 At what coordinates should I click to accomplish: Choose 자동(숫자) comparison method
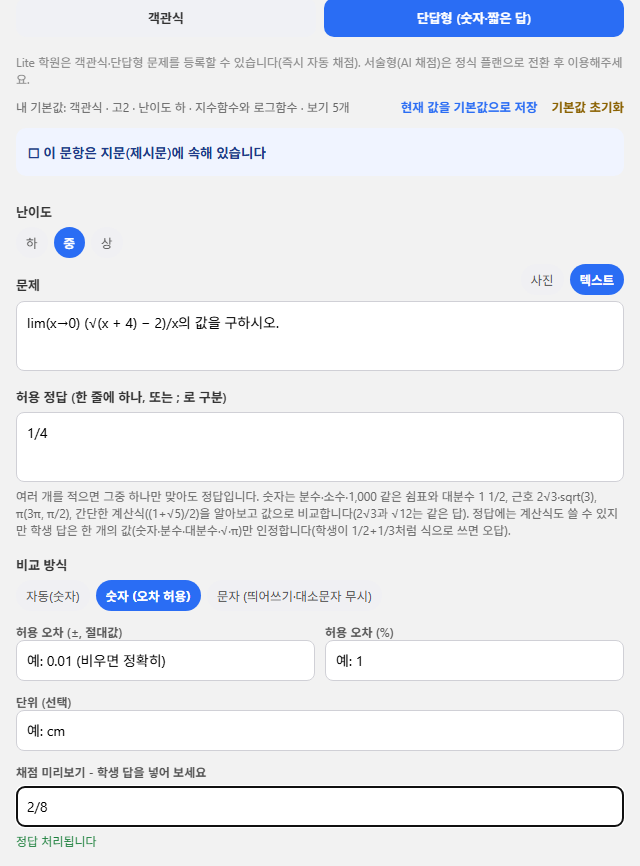(x=53, y=596)
